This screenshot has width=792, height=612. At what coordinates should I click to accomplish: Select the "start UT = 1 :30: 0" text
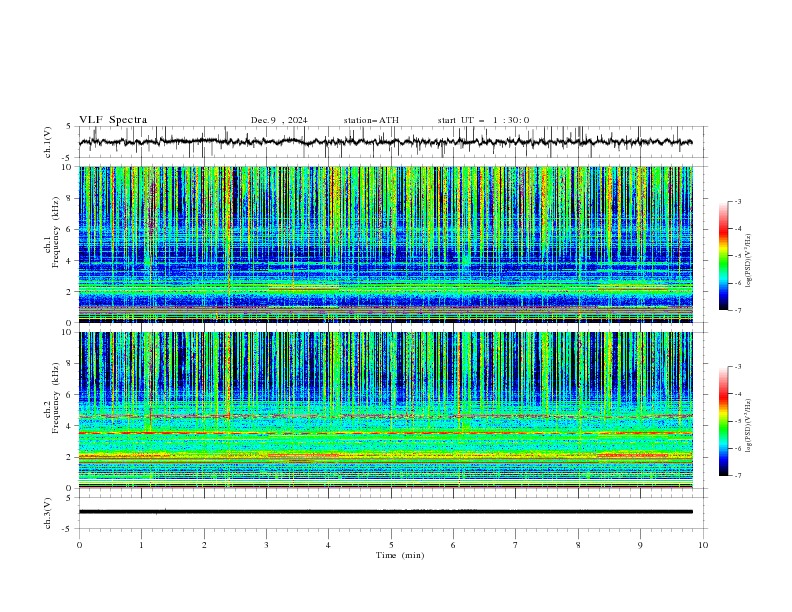point(483,120)
